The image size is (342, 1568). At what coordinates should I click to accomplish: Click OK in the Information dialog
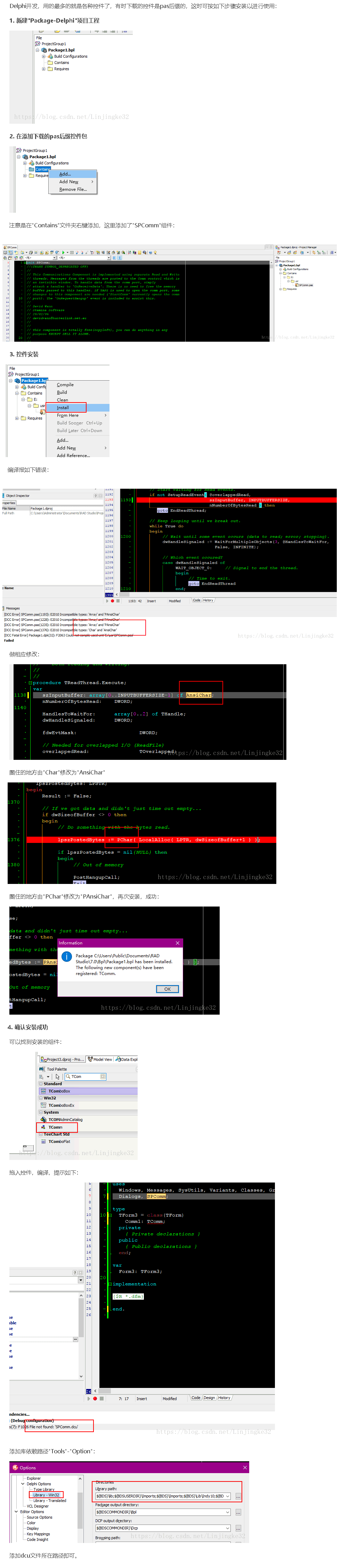click(167, 989)
